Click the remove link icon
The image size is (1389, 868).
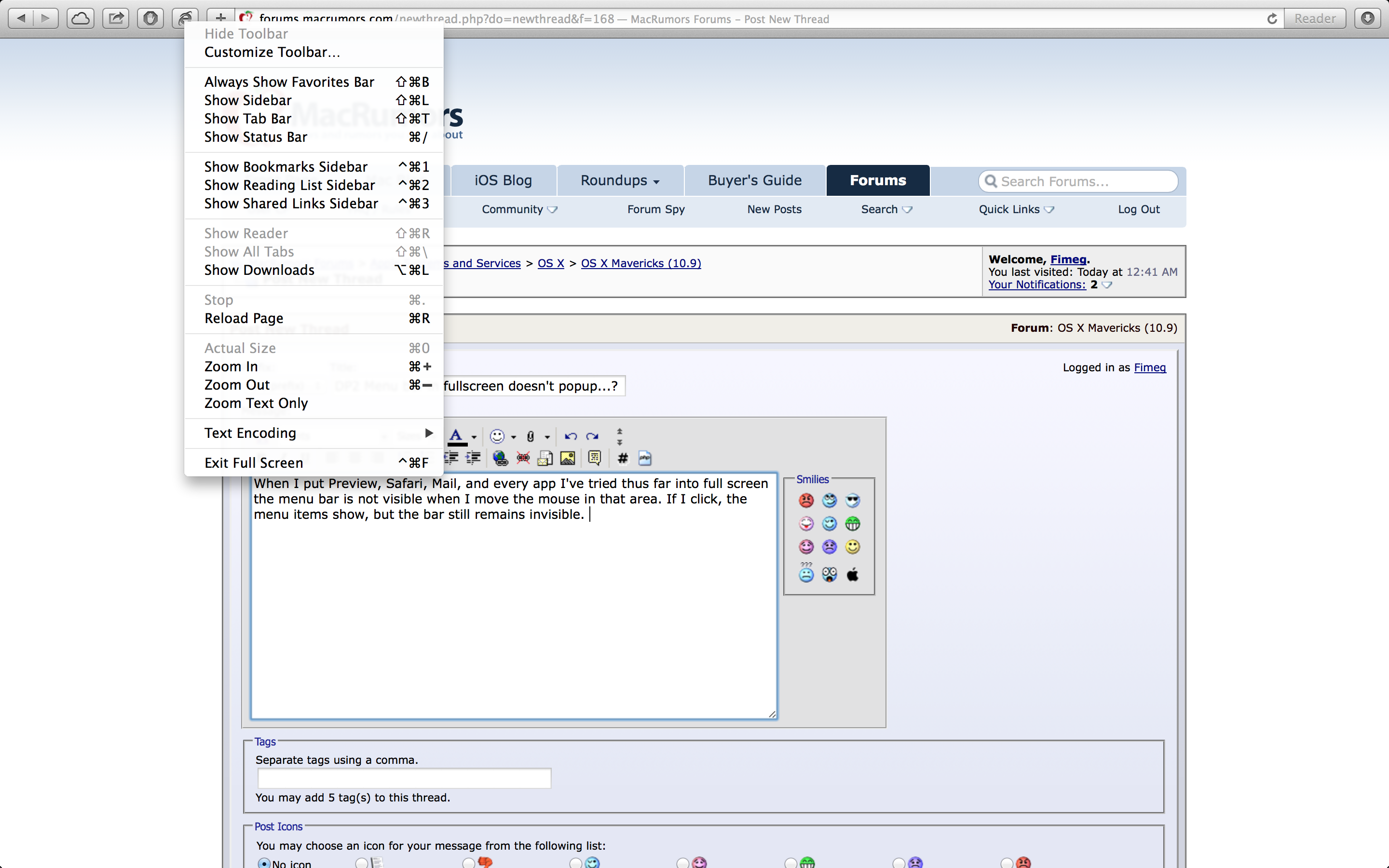523,458
